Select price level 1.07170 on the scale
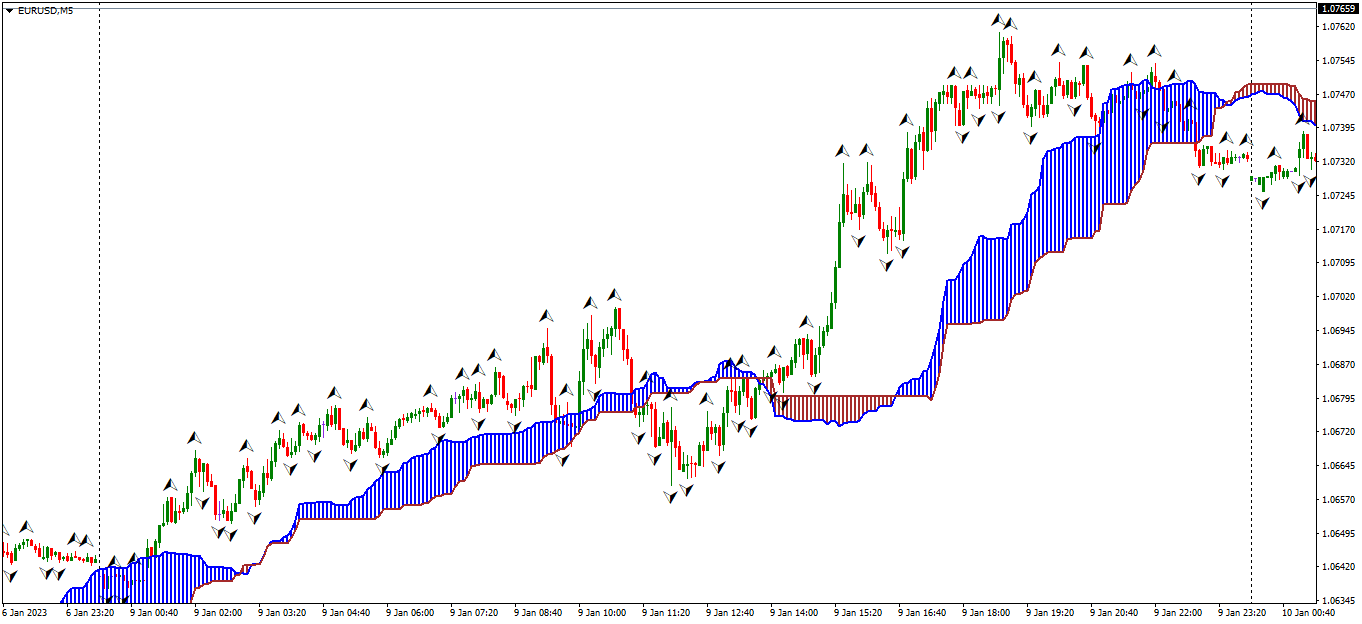Screen dimensions: 1362x624 point(1338,229)
